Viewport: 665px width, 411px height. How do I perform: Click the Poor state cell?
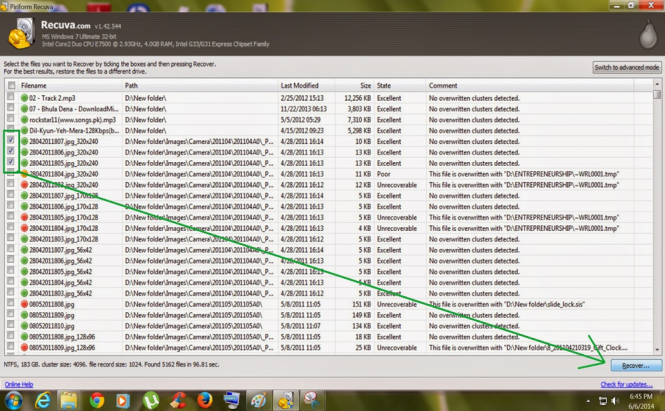pyautogui.click(x=384, y=174)
